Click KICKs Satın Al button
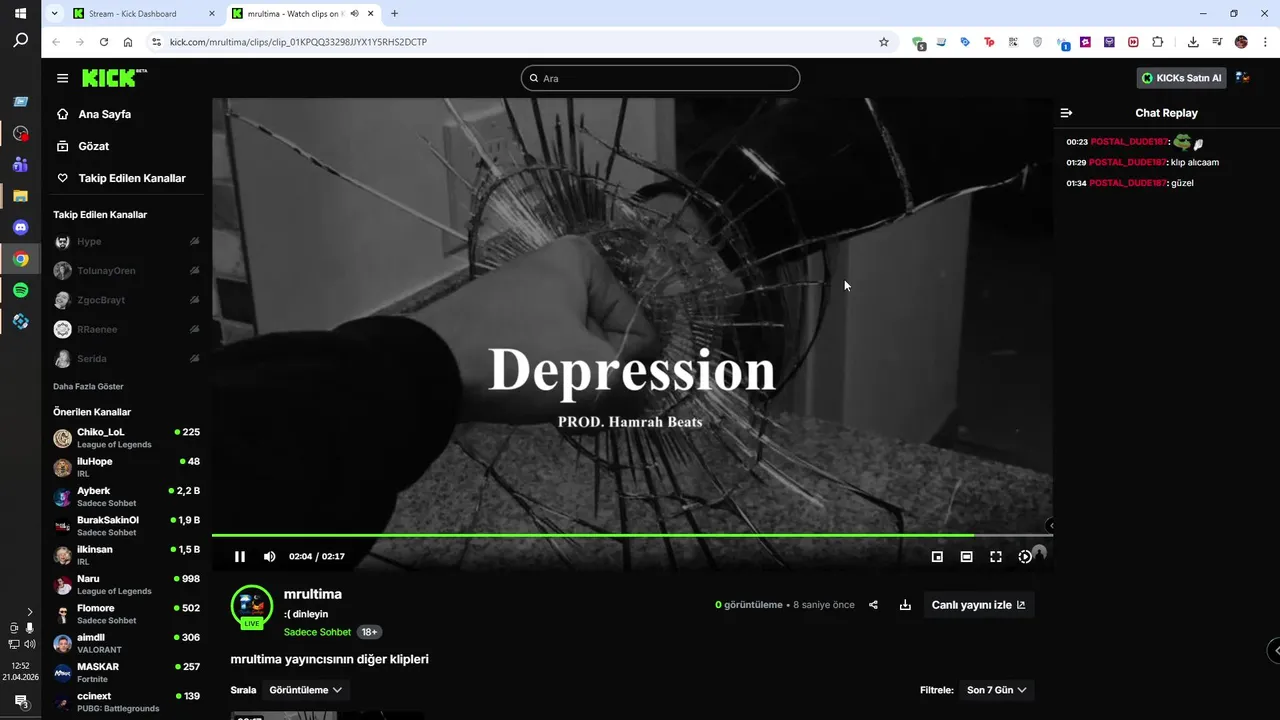Screen dimensions: 1280x720 [1181, 78]
